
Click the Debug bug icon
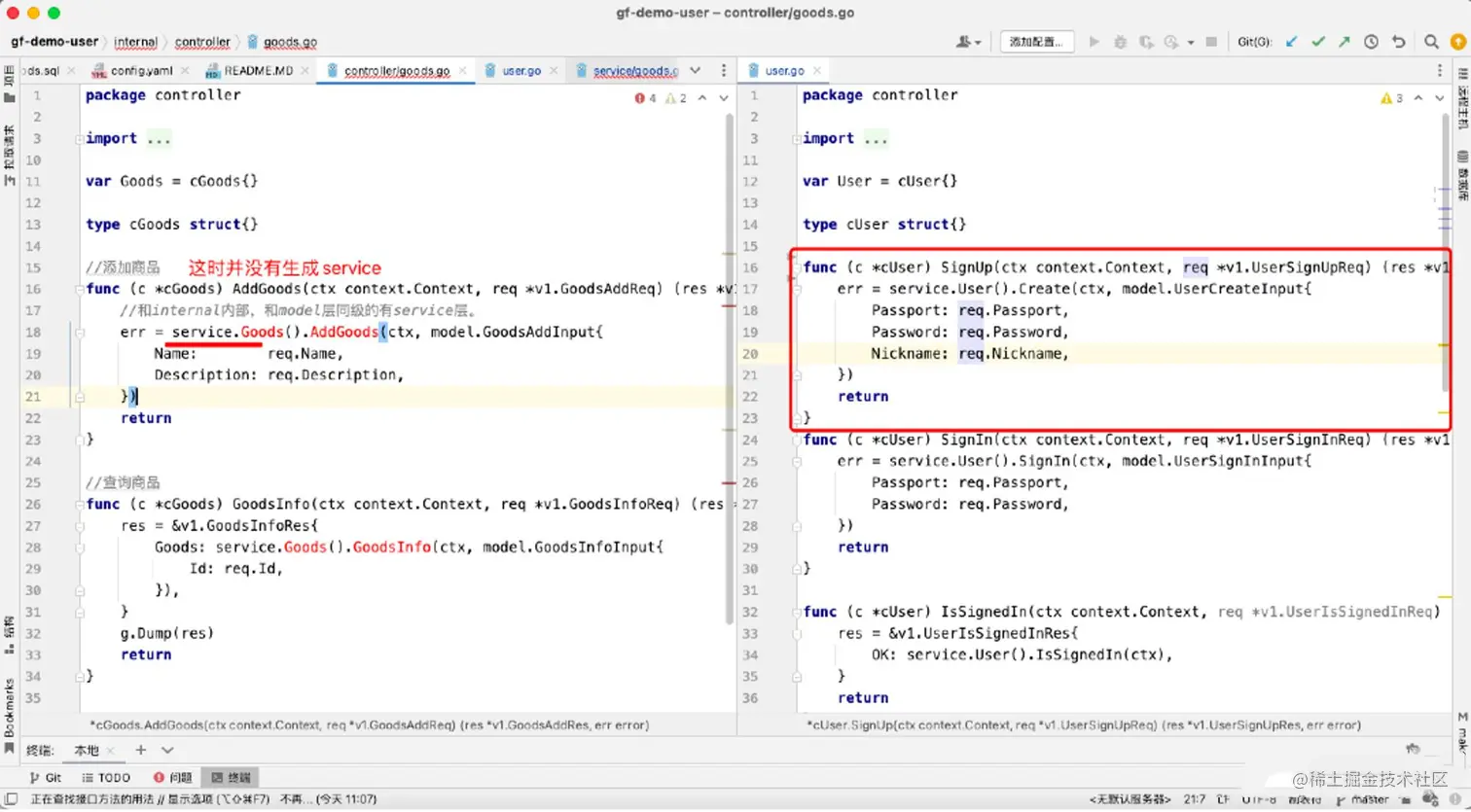[x=1121, y=42]
